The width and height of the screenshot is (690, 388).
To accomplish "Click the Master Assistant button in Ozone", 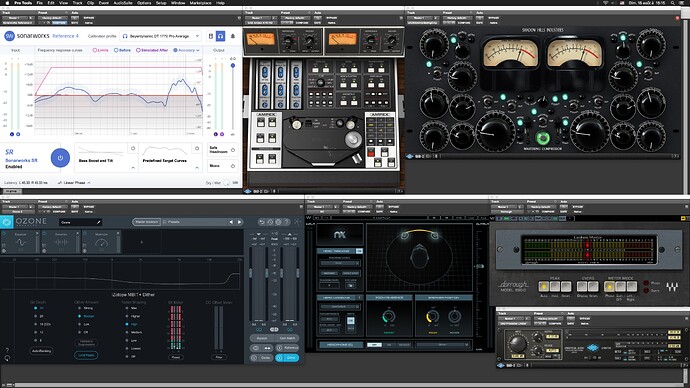I will point(147,222).
